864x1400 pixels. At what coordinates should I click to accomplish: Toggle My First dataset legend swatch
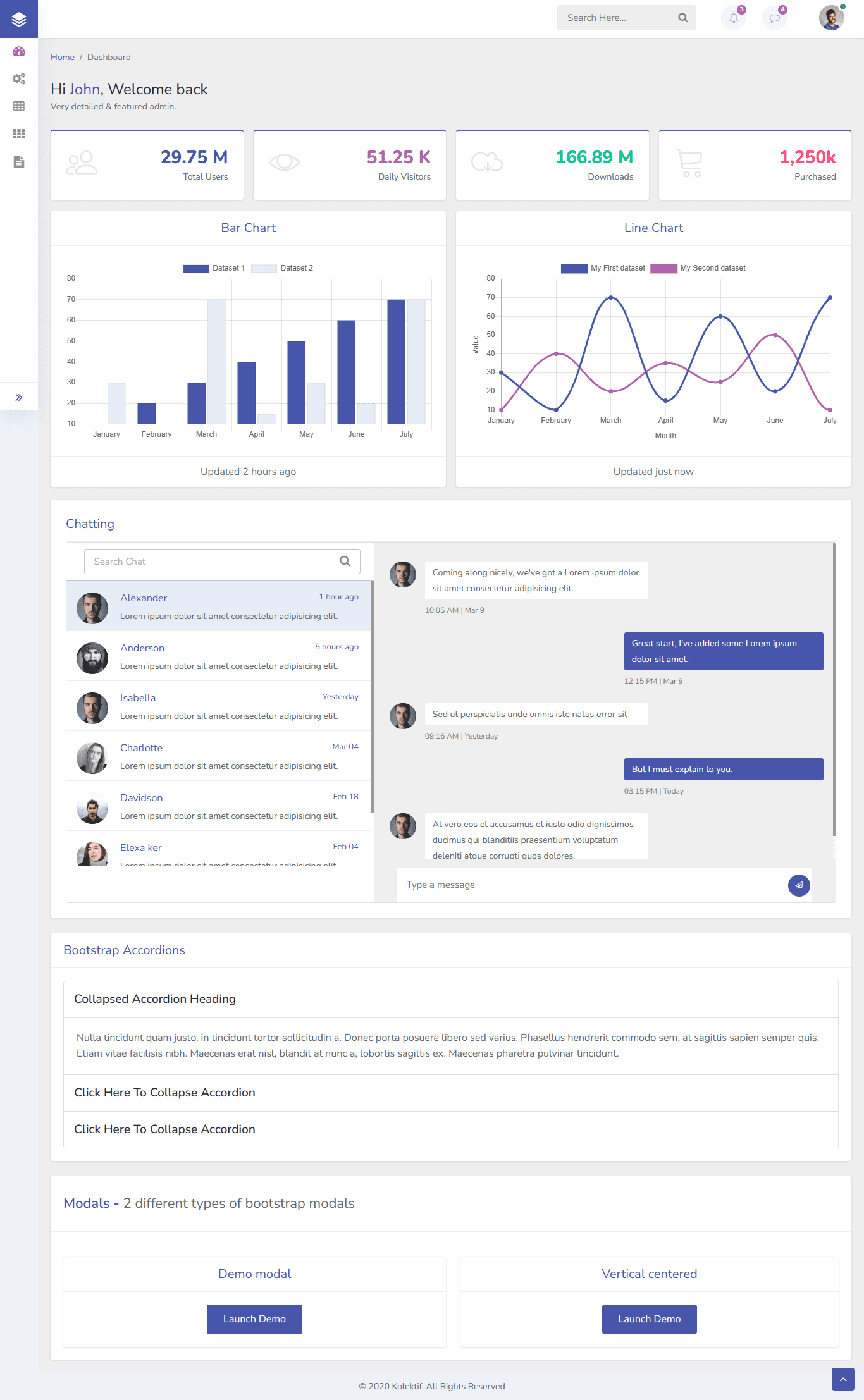(574, 268)
